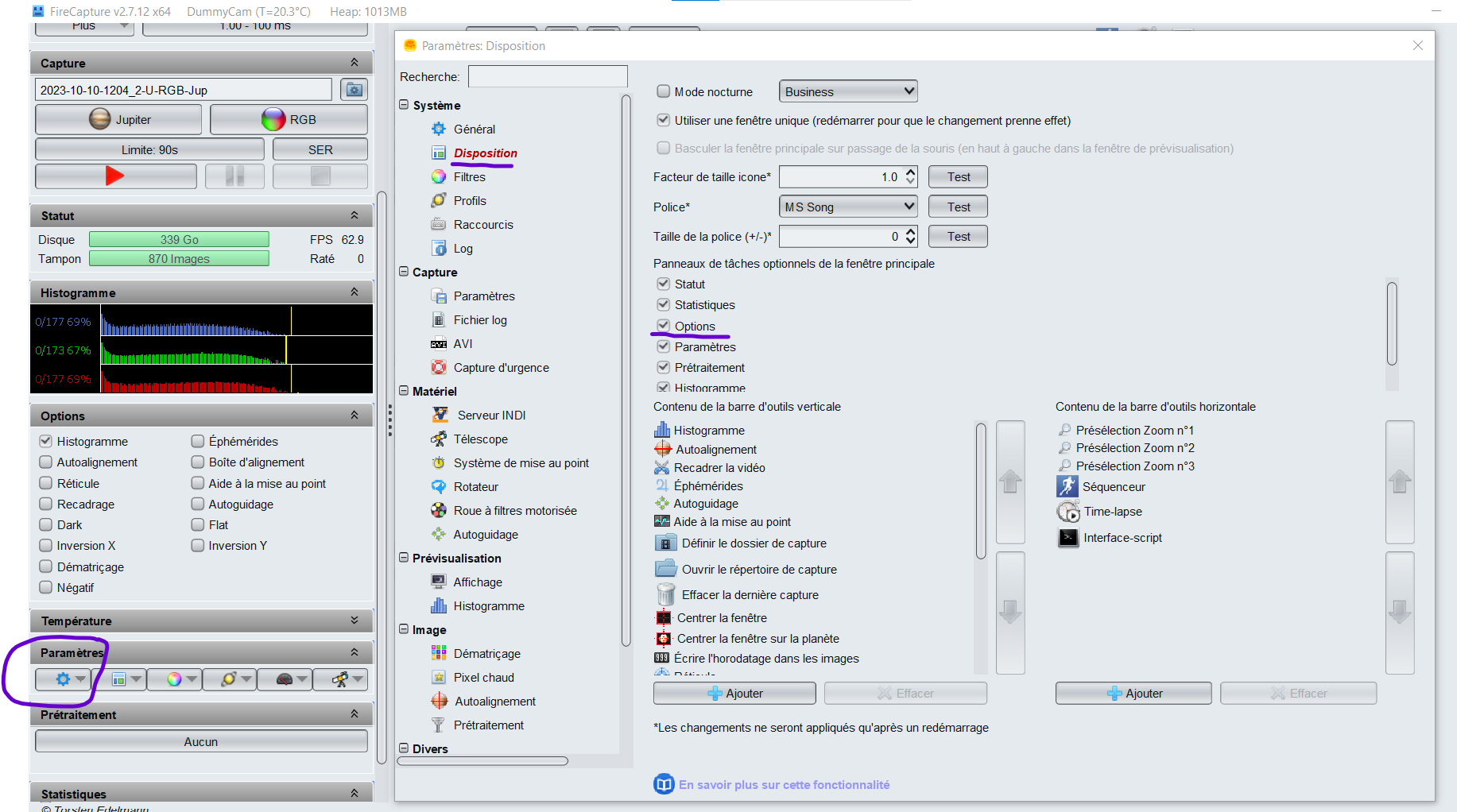The height and width of the screenshot is (812, 1457).
Task: Open Système de mise au point settings
Action: point(521,462)
